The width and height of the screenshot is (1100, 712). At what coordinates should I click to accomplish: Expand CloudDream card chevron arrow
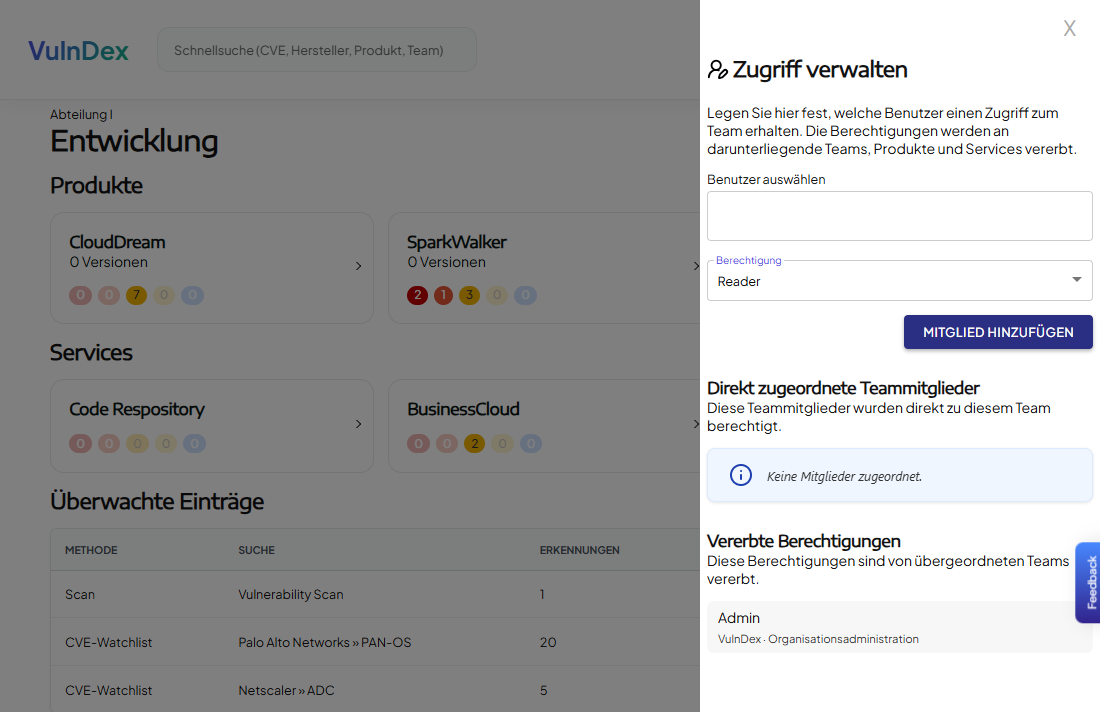(358, 266)
